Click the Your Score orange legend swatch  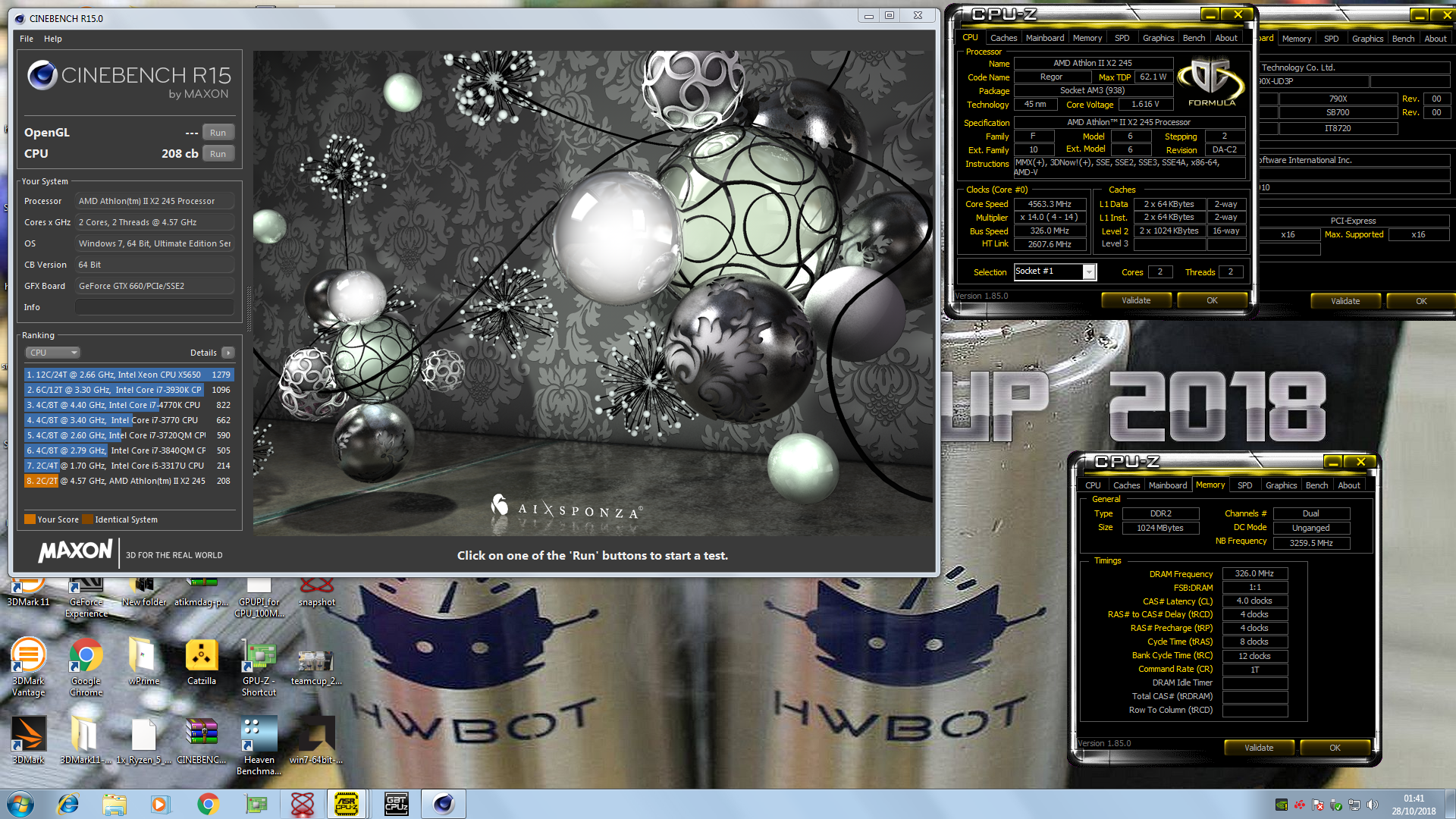pos(30,519)
